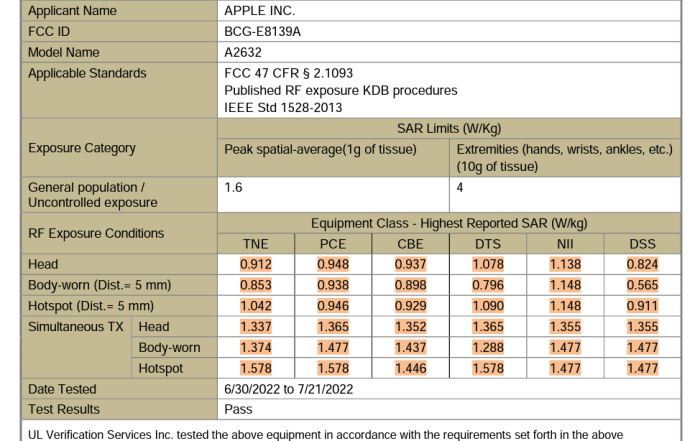Select the FCC ID value BCG-E8139A
The width and height of the screenshot is (700, 441).
click(x=268, y=32)
